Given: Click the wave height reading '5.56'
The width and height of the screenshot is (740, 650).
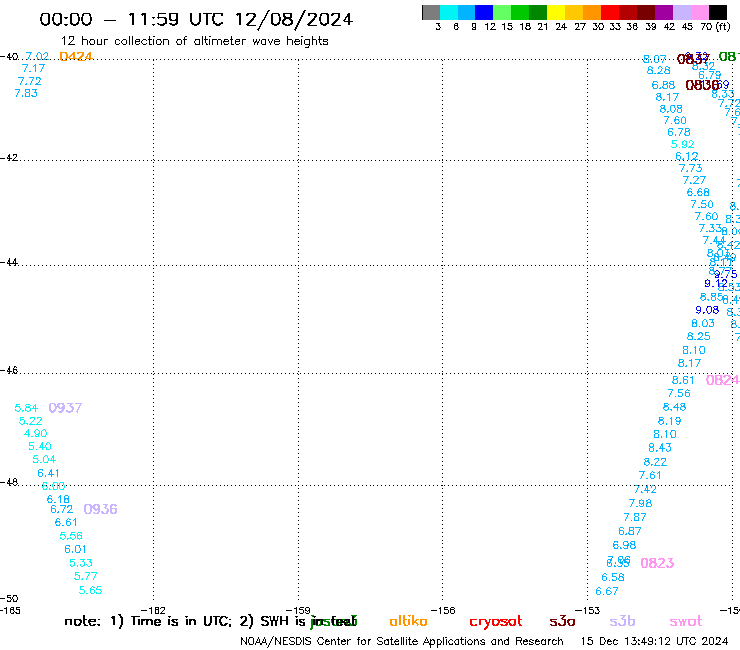Looking at the screenshot, I should pyautogui.click(x=71, y=536).
